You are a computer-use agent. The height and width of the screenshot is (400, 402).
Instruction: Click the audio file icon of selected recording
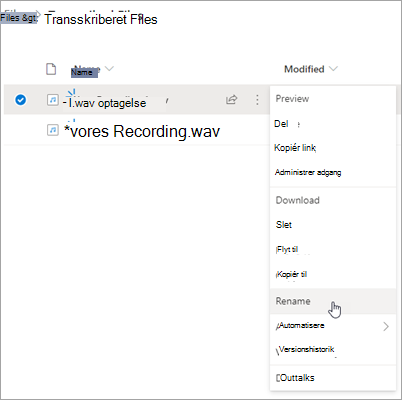pyautogui.click(x=53, y=100)
